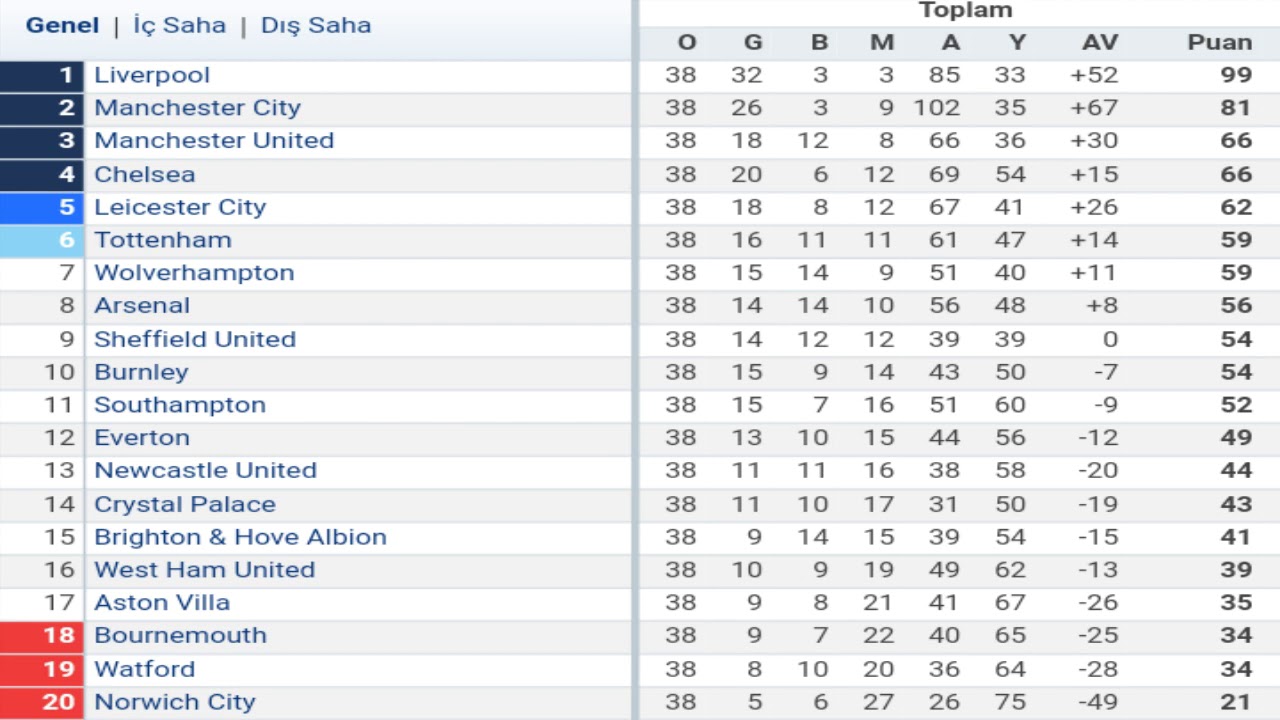
Task: Select Sheffield United in the table
Action: [x=195, y=339]
